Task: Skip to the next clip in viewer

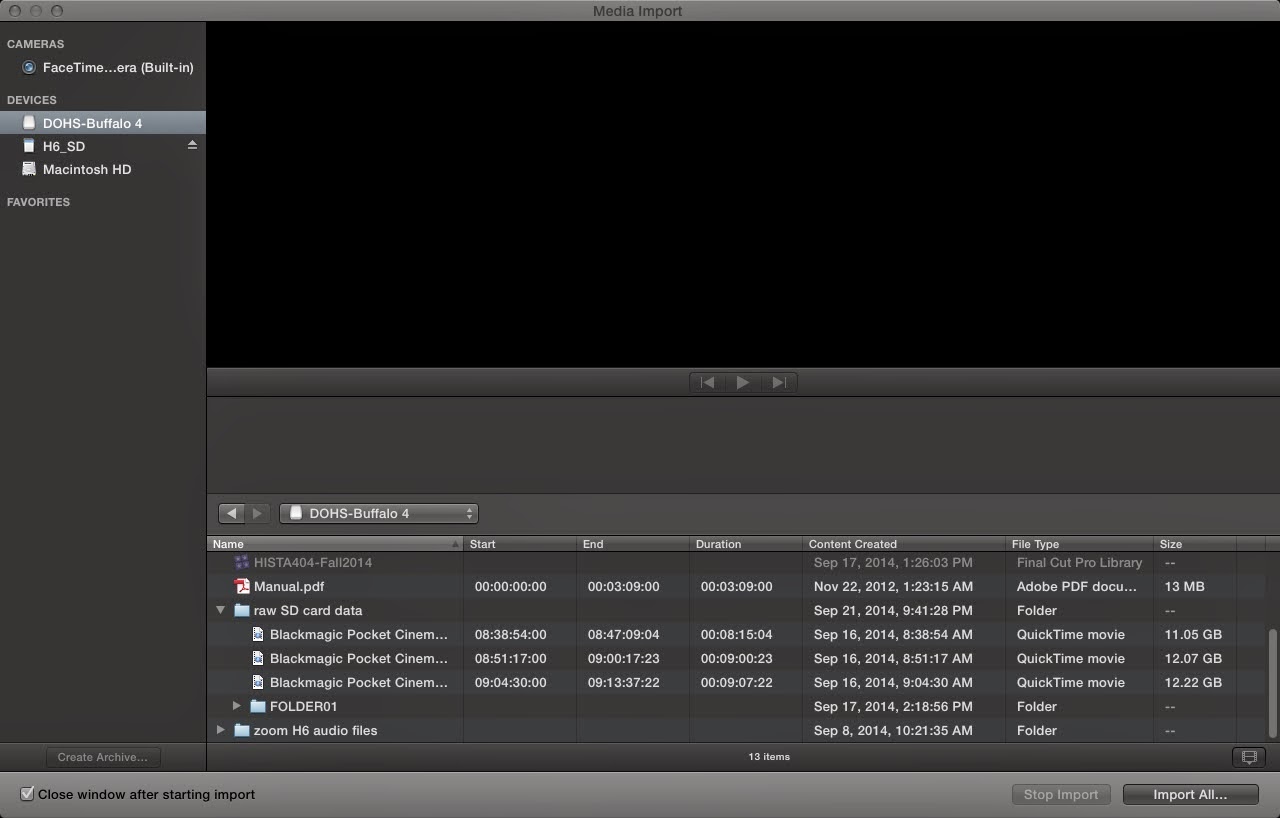Action: (778, 382)
